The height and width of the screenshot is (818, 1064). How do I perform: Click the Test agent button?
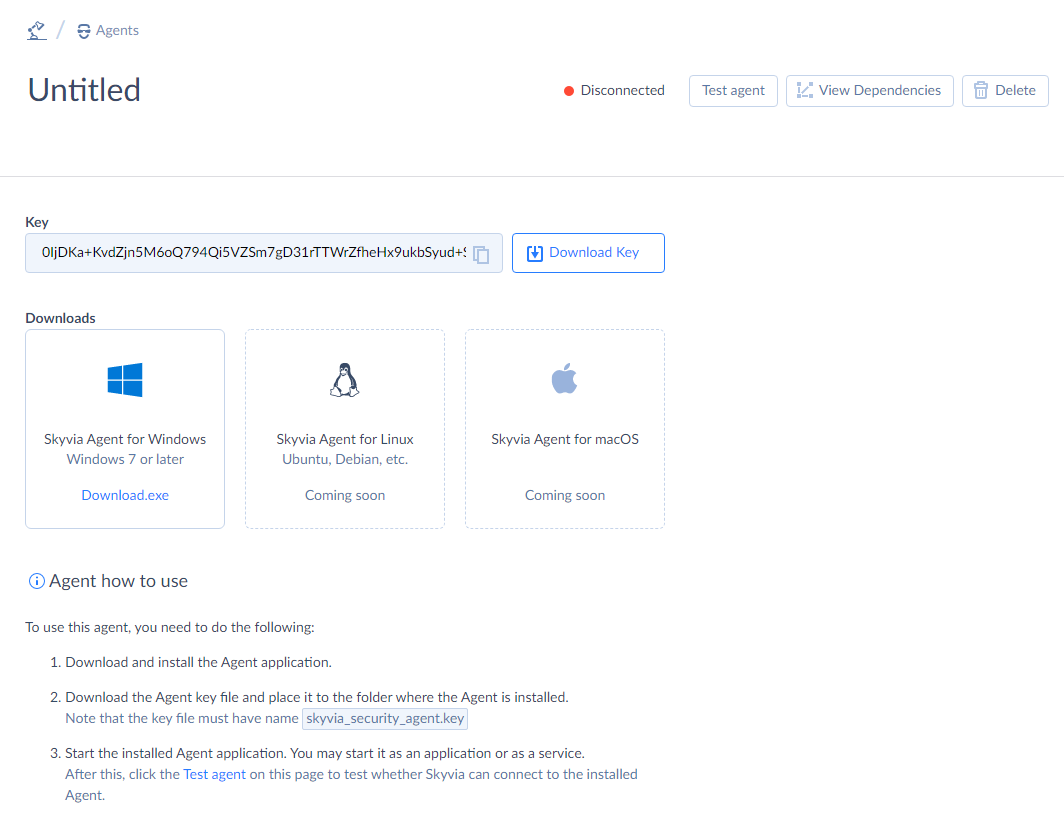pos(733,91)
